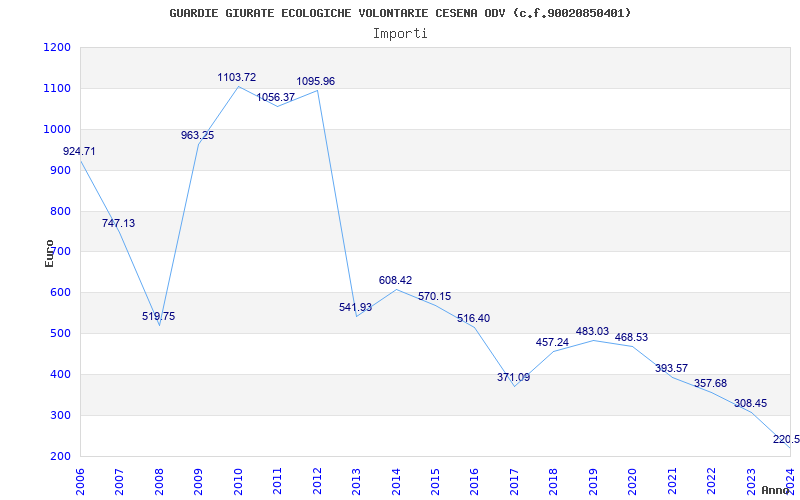This screenshot has height=500, width=800.
Task: Click the x-axis year 2021
Action: [x=672, y=482]
